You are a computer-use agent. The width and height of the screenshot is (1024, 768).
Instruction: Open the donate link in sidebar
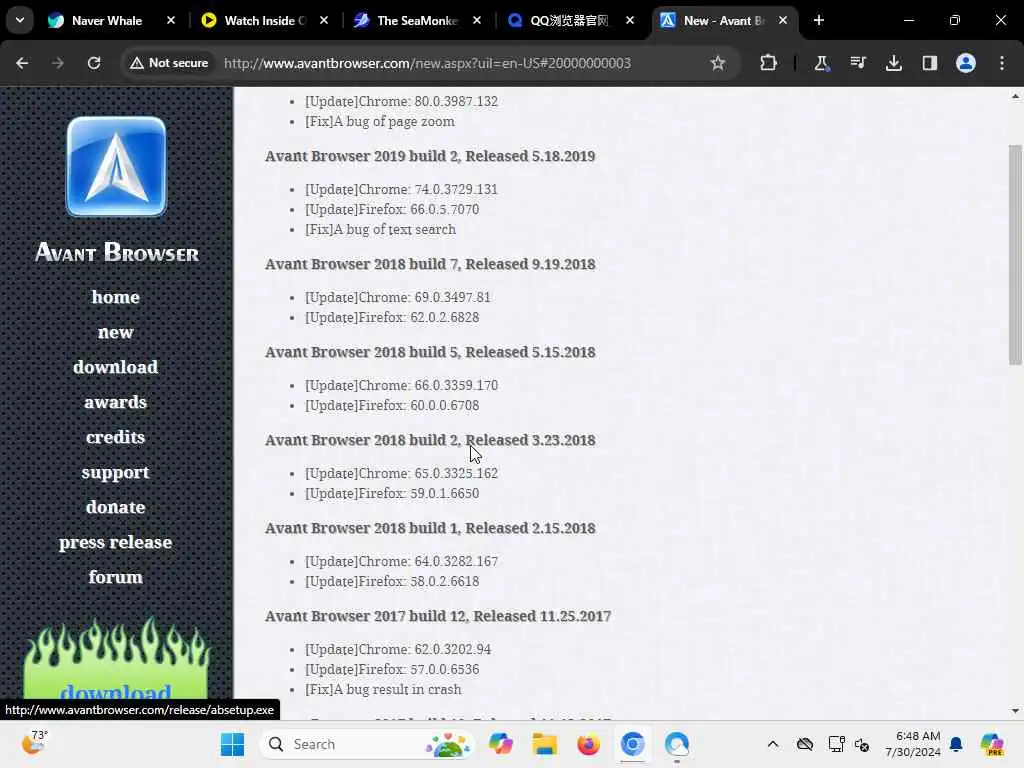click(116, 507)
